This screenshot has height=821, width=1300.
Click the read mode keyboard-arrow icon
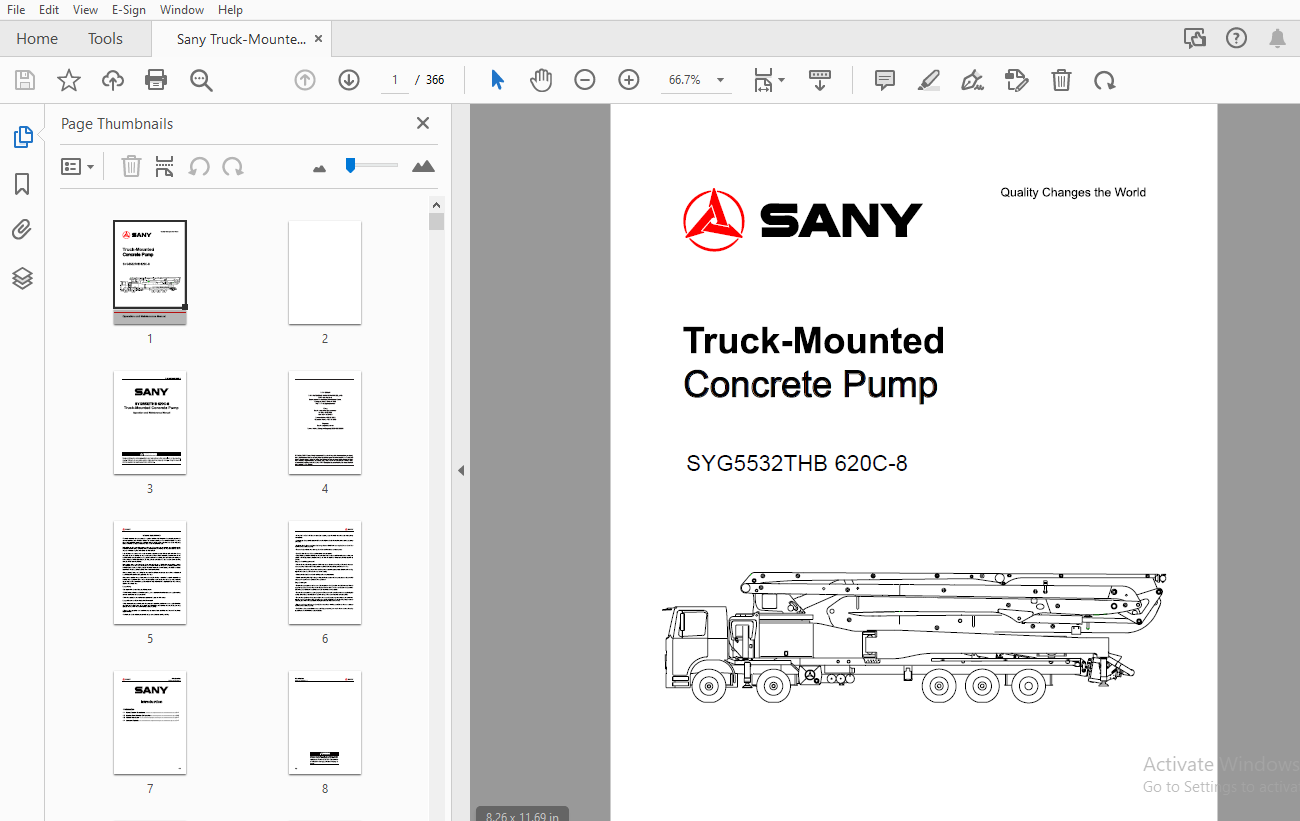click(820, 80)
